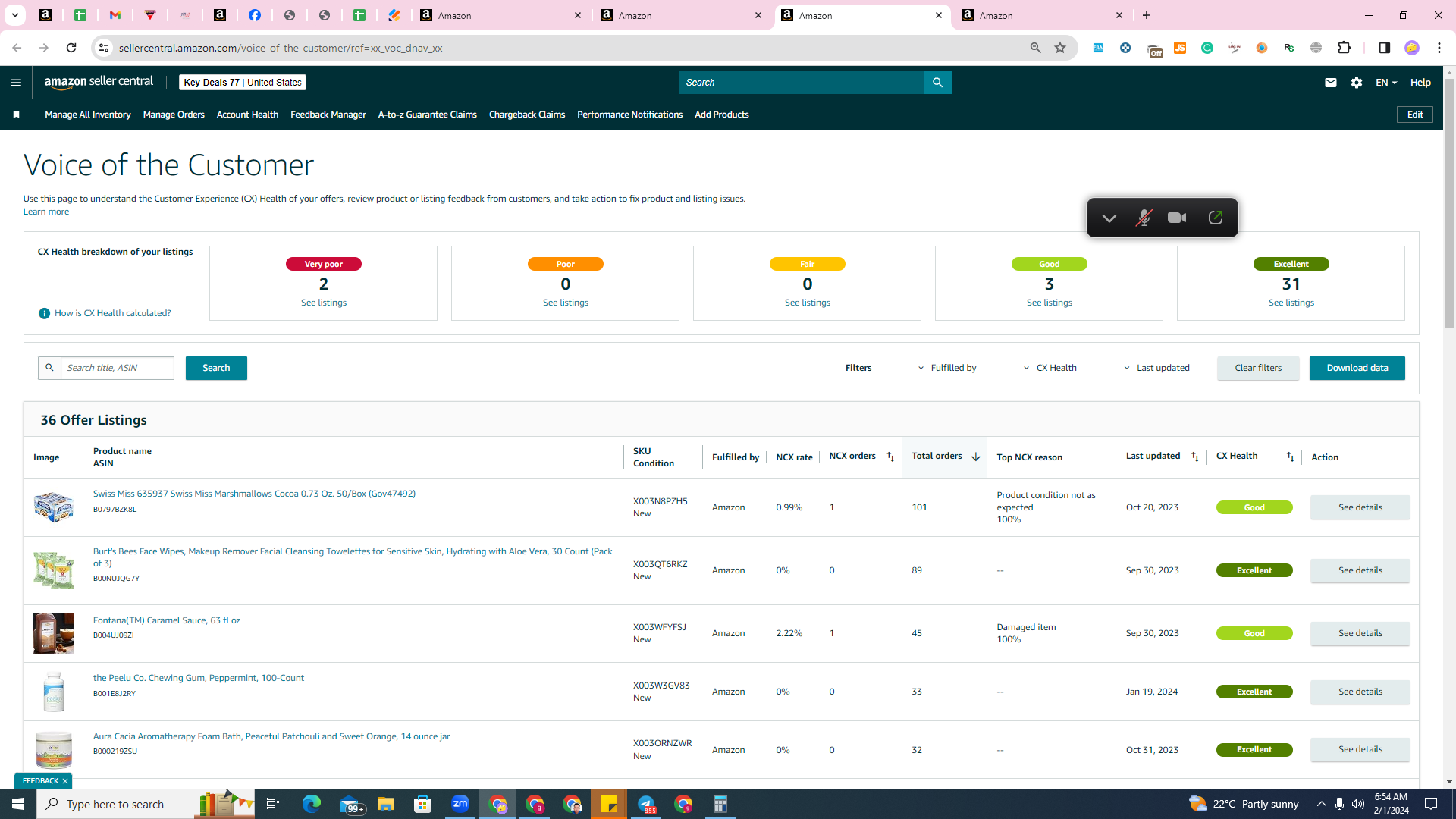Expand the Fulfilled by filter dropdown
Viewport: 1456px width, 819px height.
(x=948, y=368)
